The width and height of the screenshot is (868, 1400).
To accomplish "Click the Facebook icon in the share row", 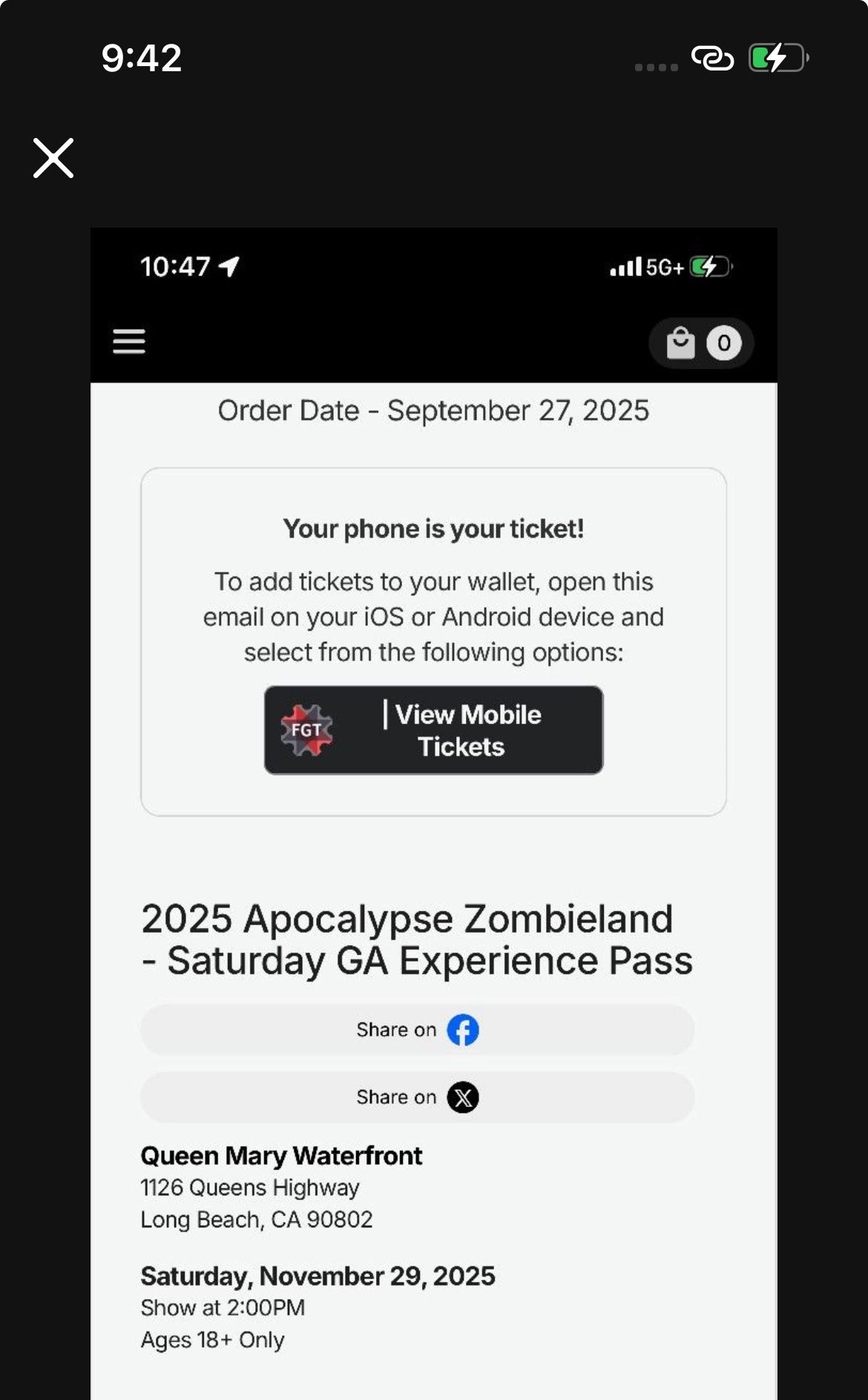I will click(x=461, y=1029).
